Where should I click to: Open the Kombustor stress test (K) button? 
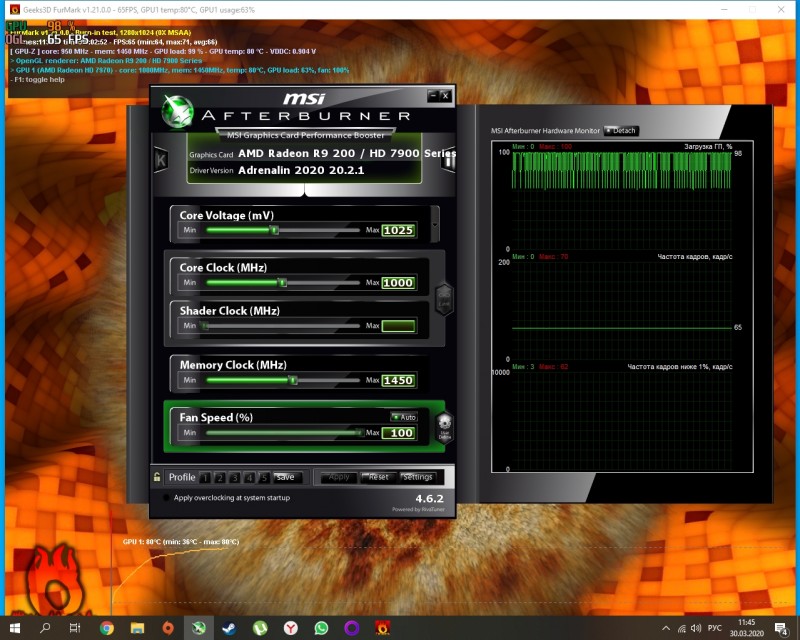coord(161,160)
